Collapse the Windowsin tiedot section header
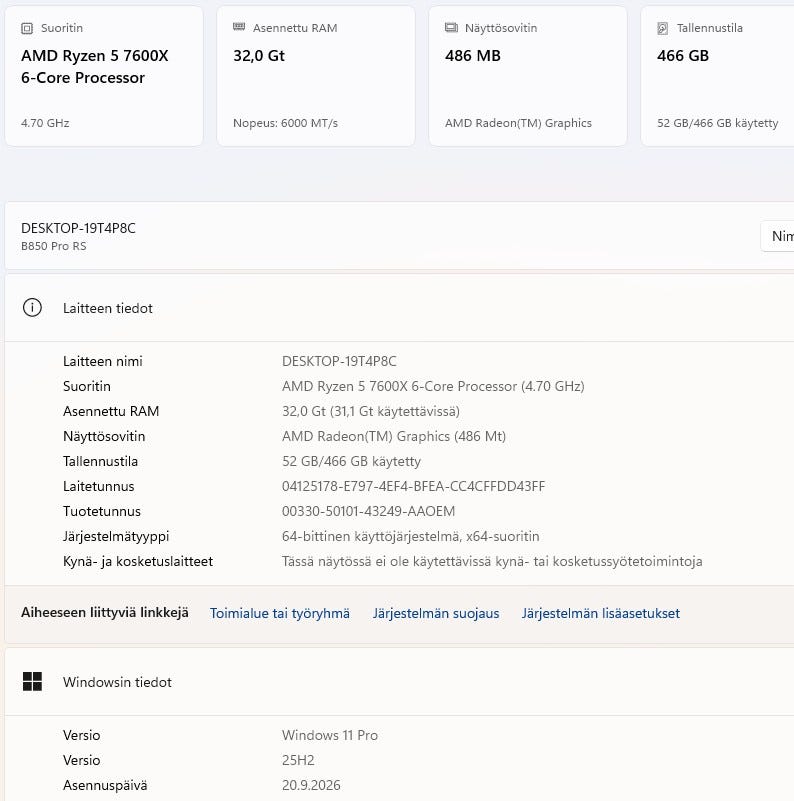The height and width of the screenshot is (801, 794). click(x=400, y=681)
